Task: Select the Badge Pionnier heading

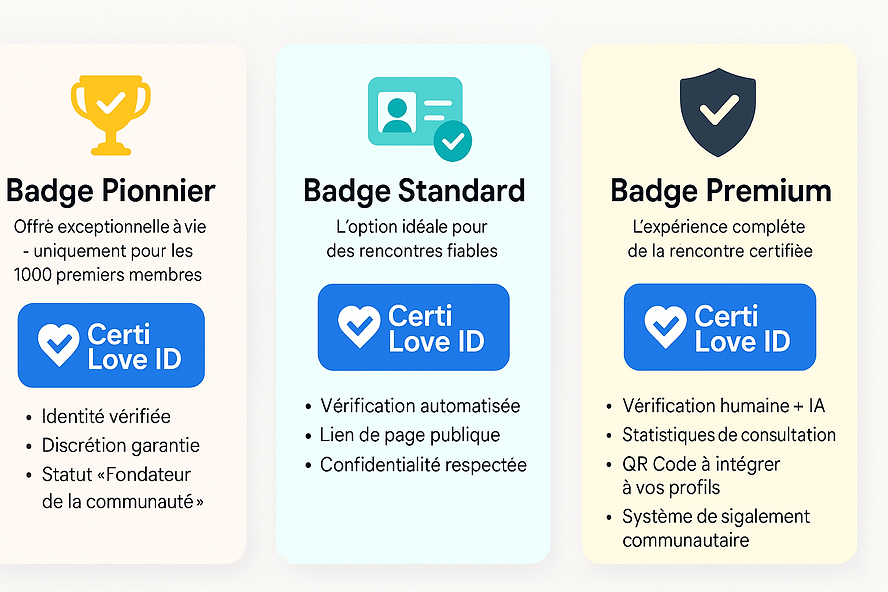Action: click(x=110, y=190)
